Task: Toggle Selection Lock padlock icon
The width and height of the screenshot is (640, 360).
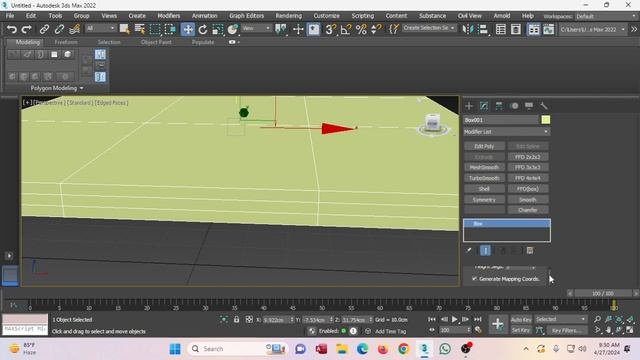Action: click(x=236, y=320)
